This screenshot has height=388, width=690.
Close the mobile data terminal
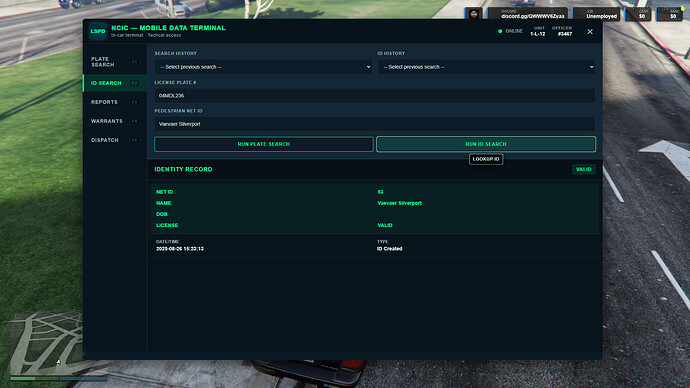pyautogui.click(x=590, y=32)
